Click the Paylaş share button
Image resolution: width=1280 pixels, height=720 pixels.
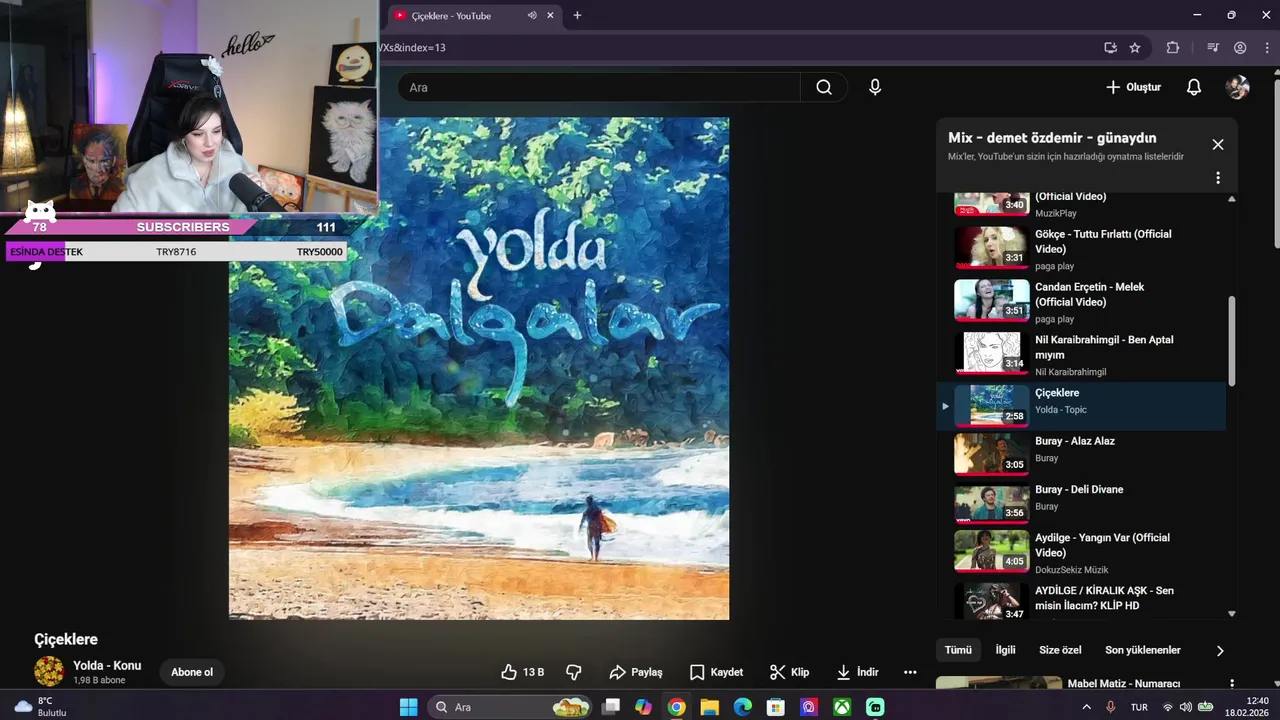[x=636, y=672]
